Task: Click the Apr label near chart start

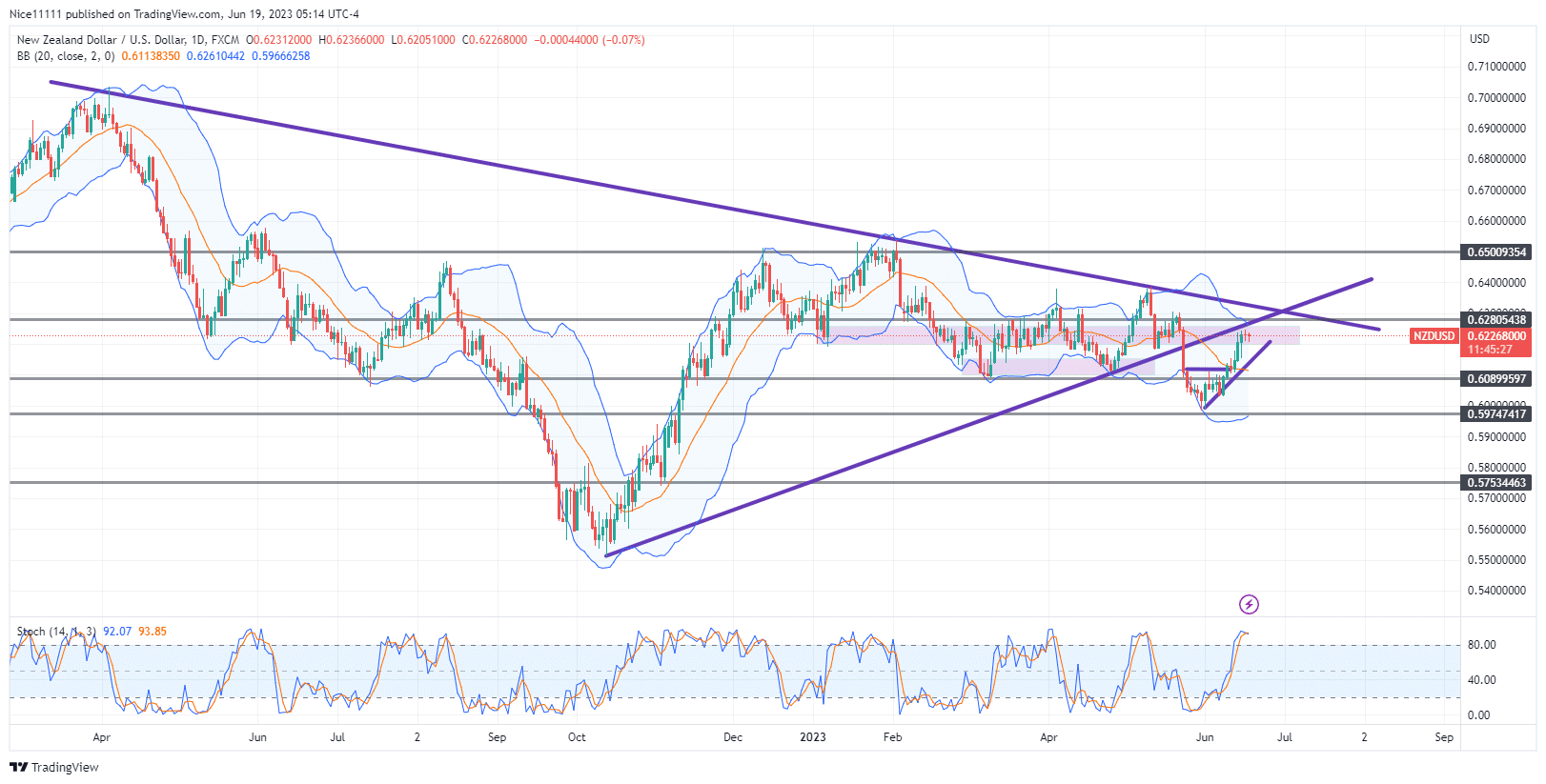Action: tap(102, 737)
